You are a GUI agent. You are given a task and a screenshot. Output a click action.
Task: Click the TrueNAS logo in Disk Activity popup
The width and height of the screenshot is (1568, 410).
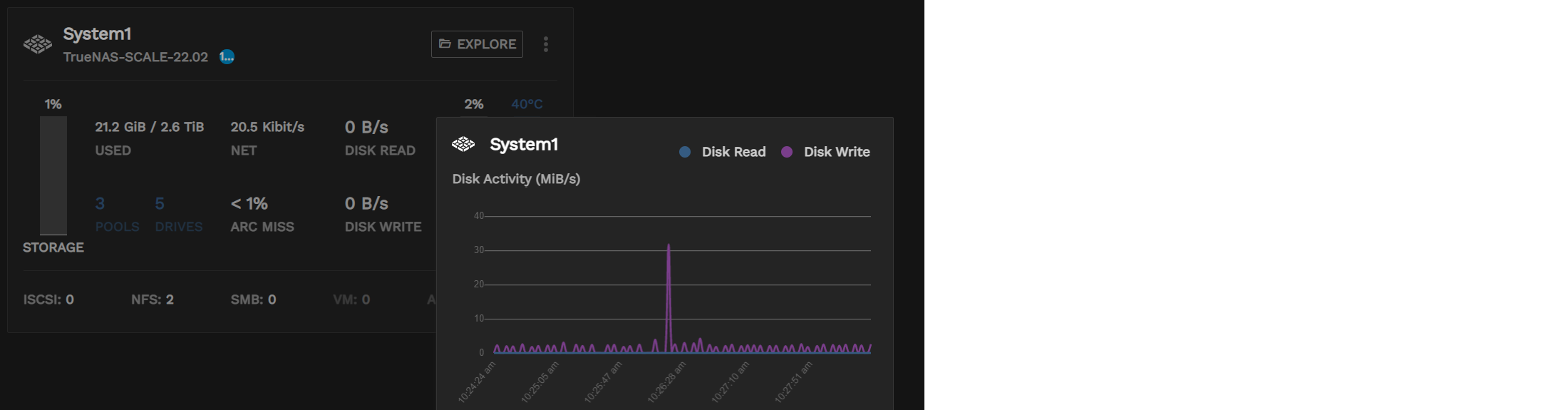click(x=463, y=145)
